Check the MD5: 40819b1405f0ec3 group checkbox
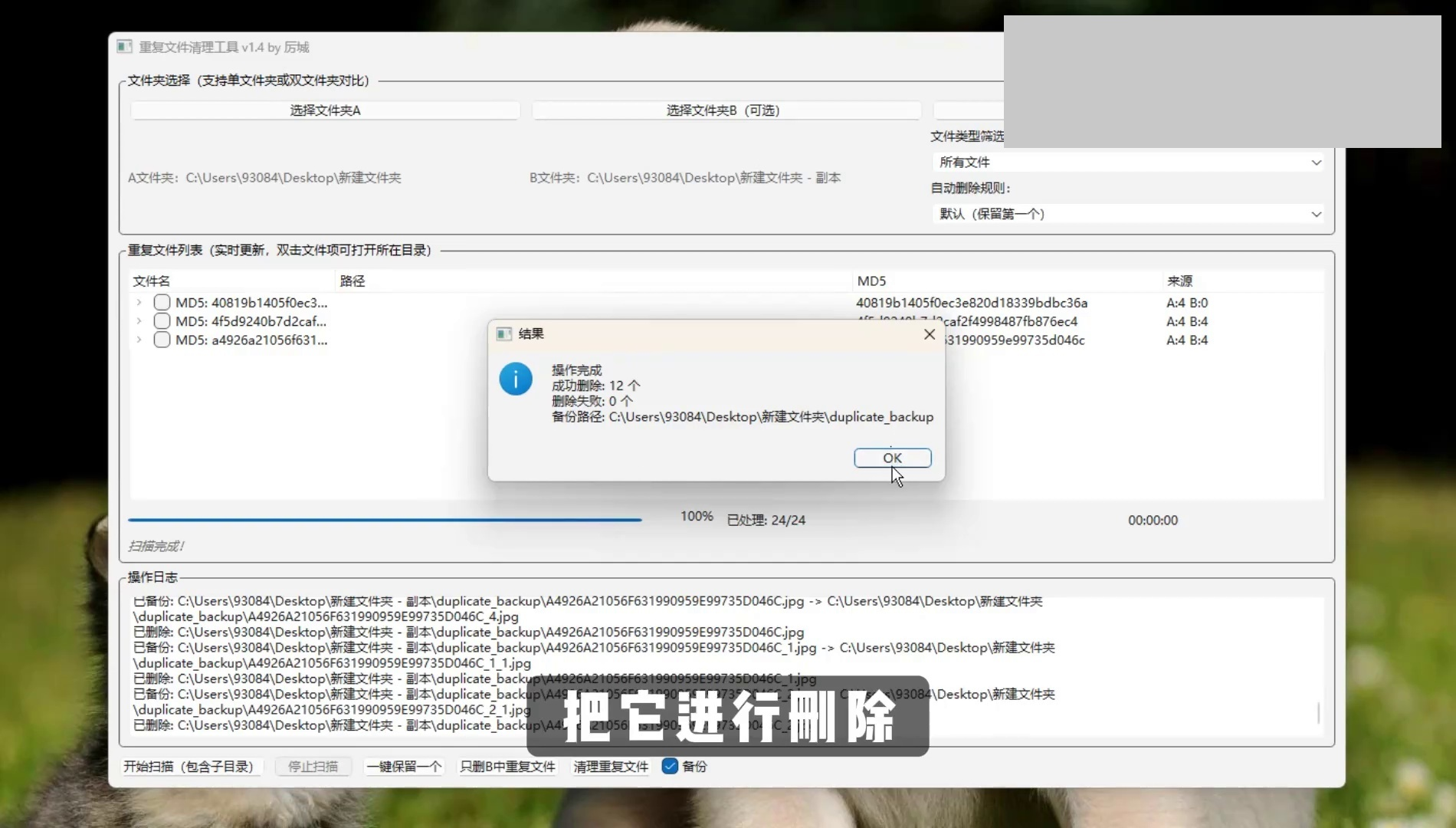This screenshot has width=1456, height=828. (x=162, y=302)
